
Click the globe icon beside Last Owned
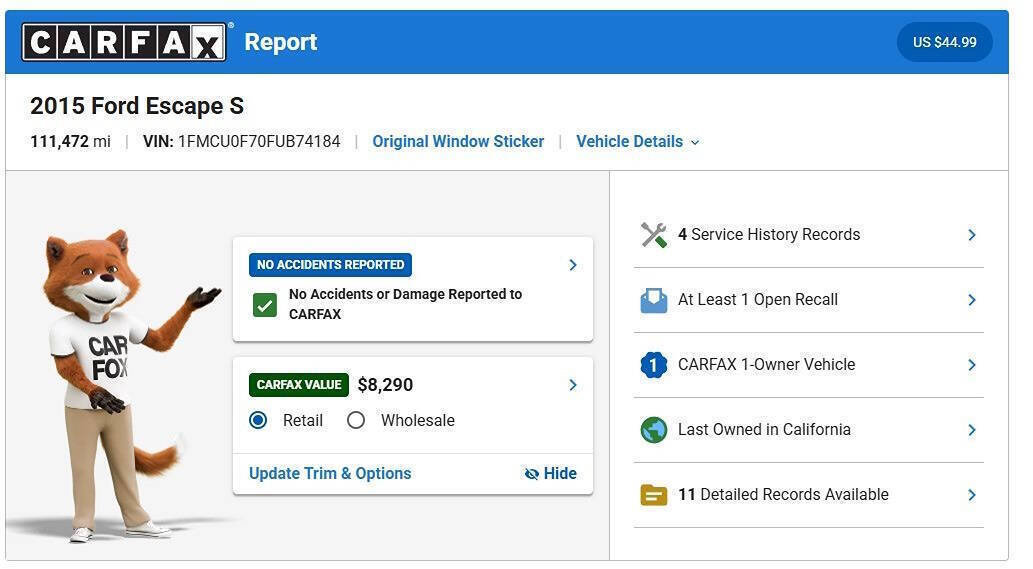pos(654,430)
